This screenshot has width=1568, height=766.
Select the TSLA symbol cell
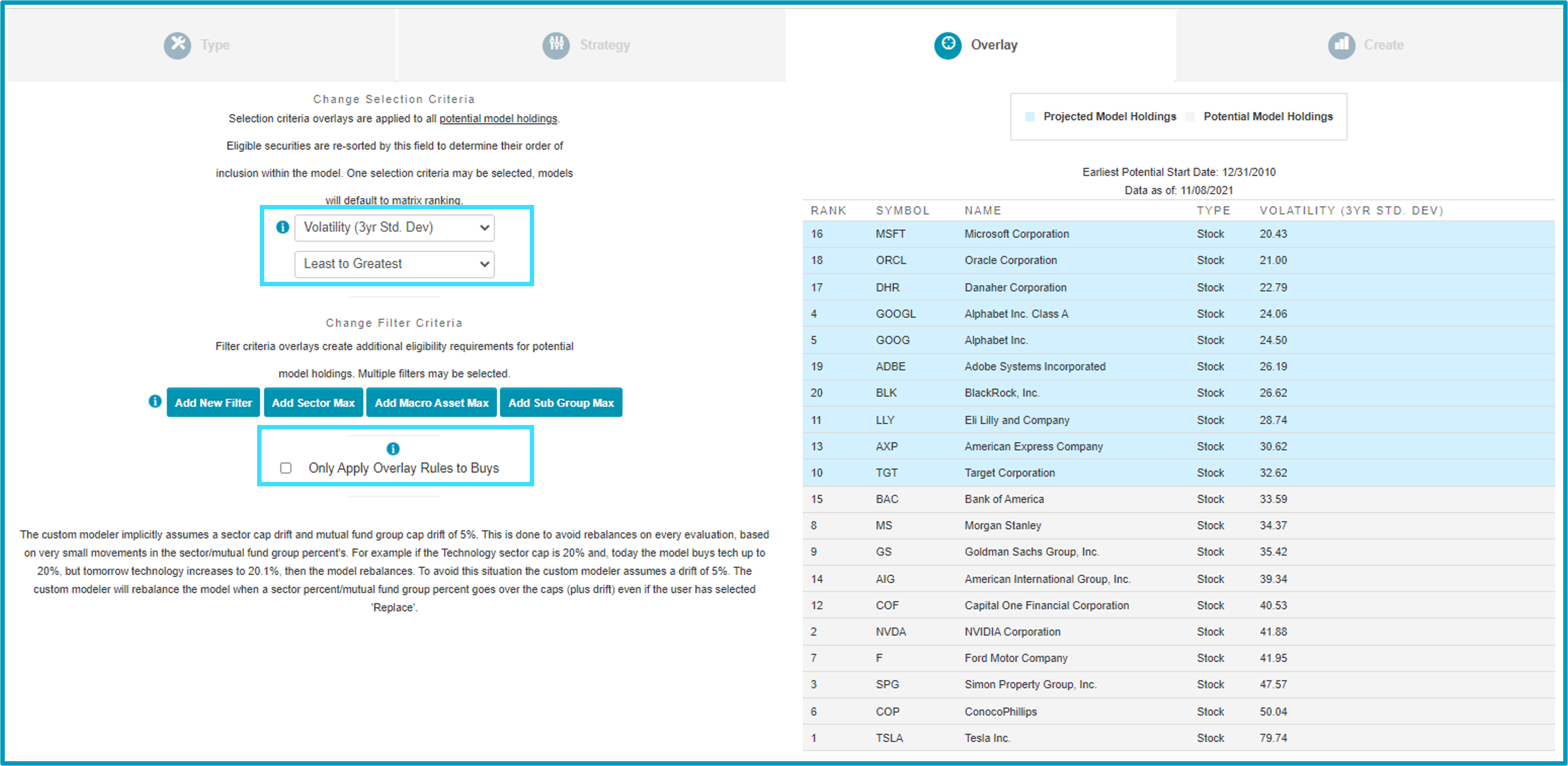(x=888, y=738)
